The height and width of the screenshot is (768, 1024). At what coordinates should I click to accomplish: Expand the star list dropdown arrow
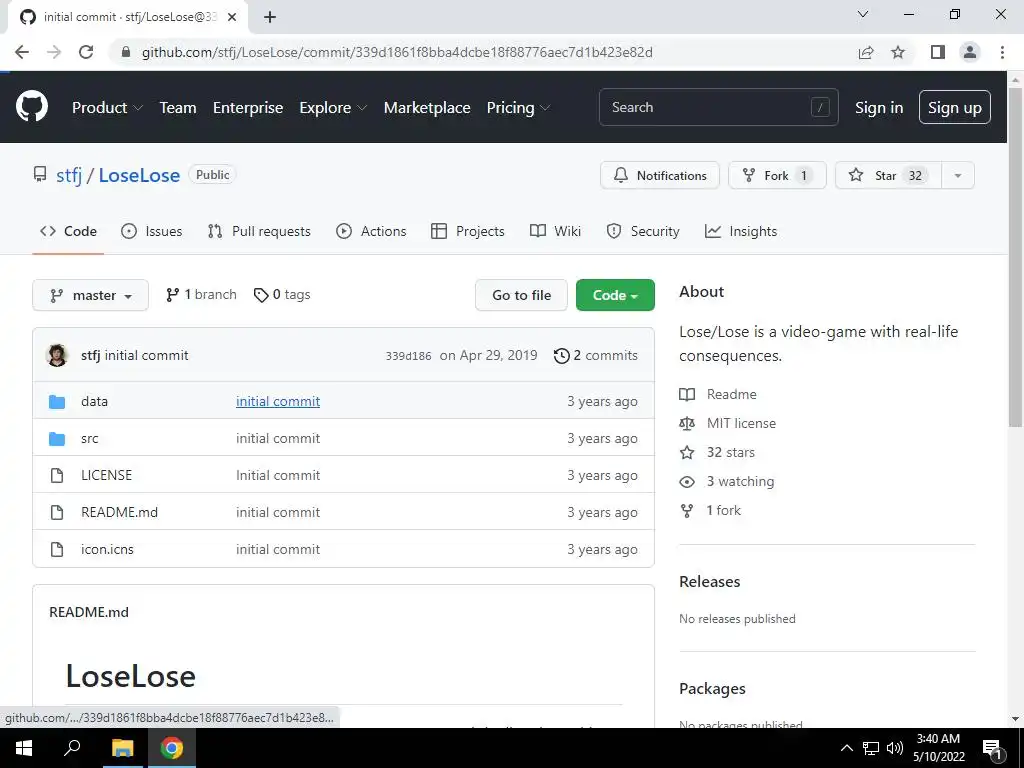click(x=957, y=175)
